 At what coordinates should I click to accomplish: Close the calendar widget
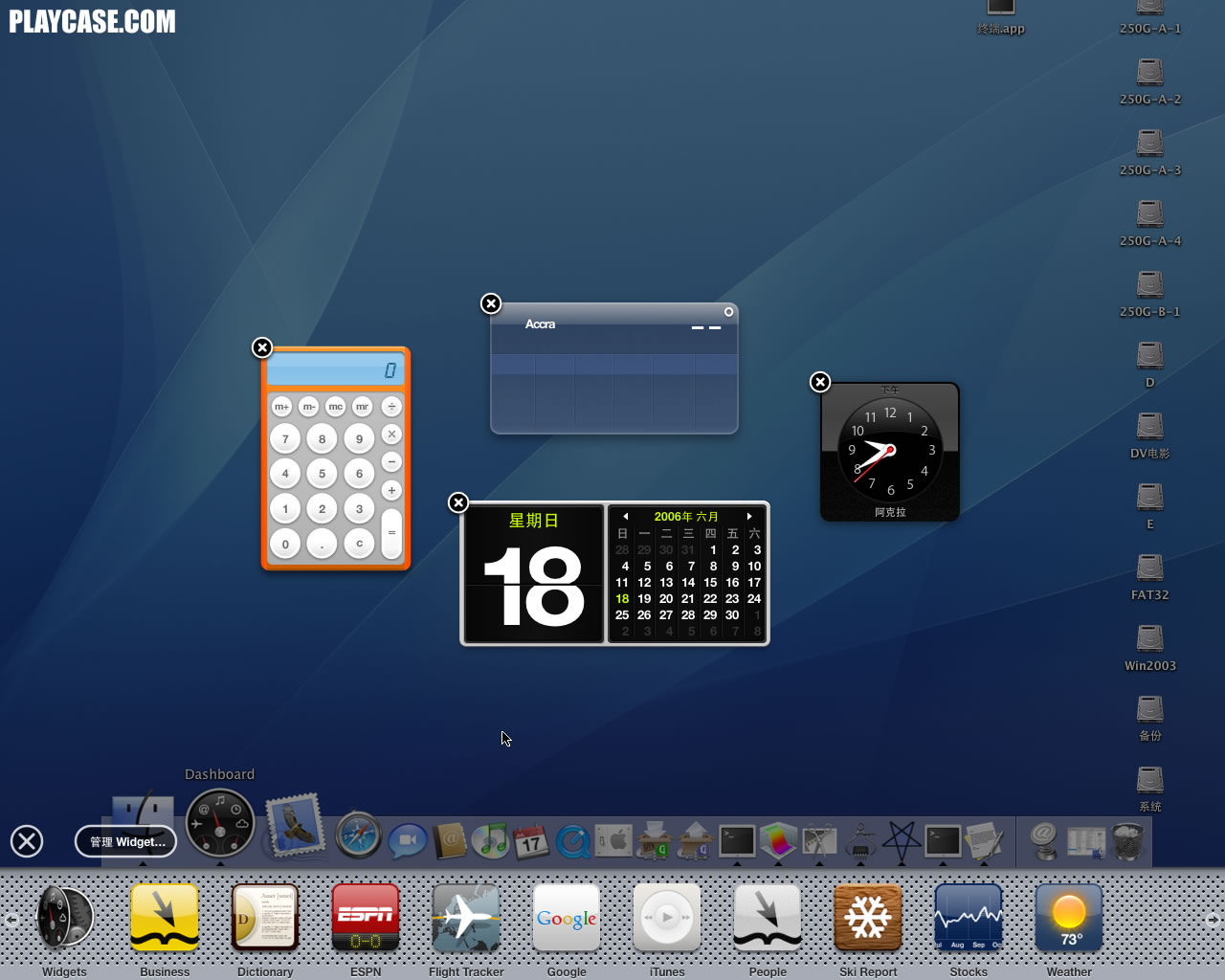pos(458,502)
